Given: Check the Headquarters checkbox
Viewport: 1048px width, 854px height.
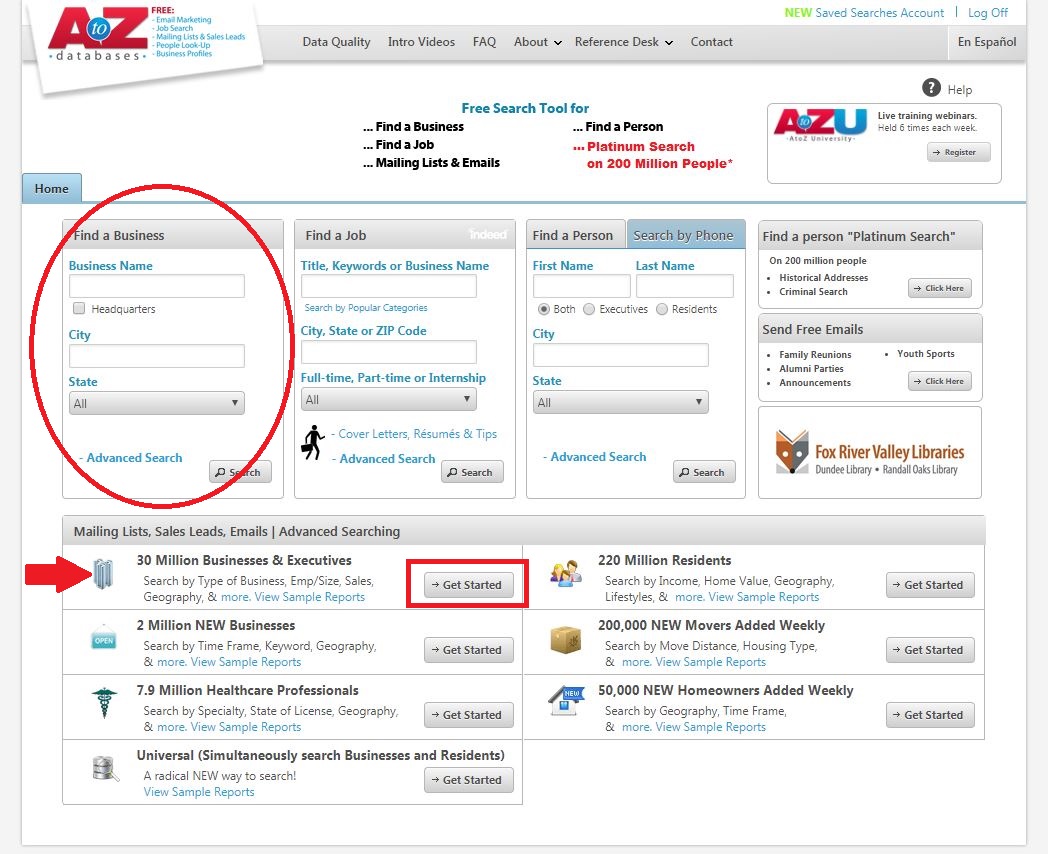Looking at the screenshot, I should click(79, 309).
